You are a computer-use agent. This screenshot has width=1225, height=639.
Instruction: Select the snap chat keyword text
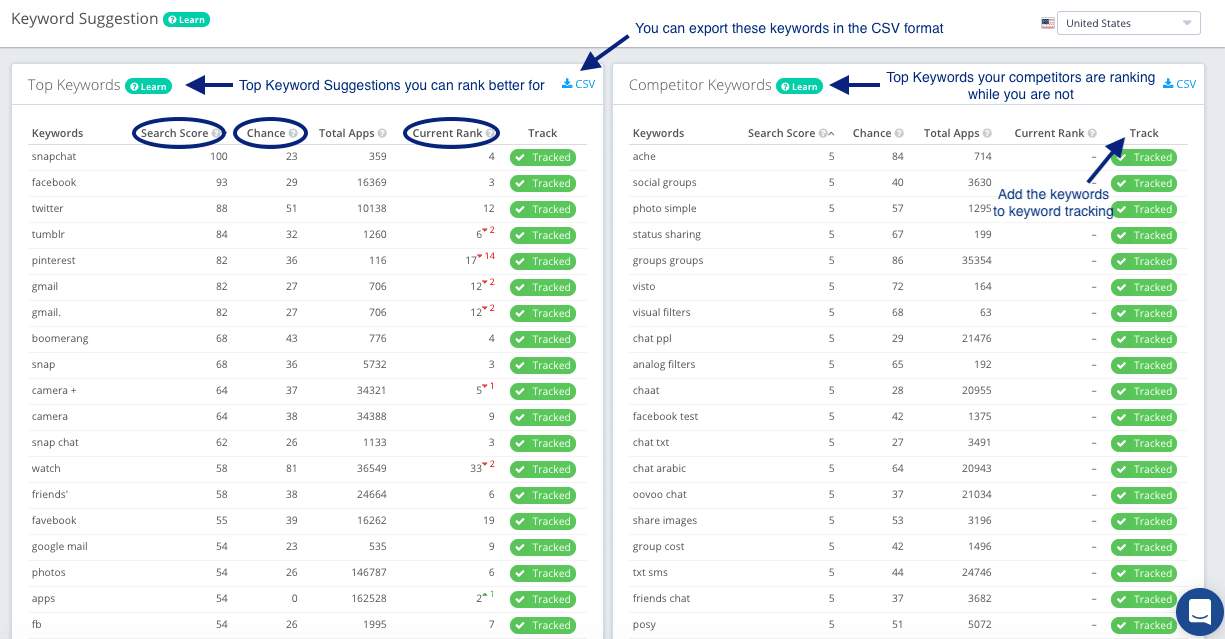[55, 443]
